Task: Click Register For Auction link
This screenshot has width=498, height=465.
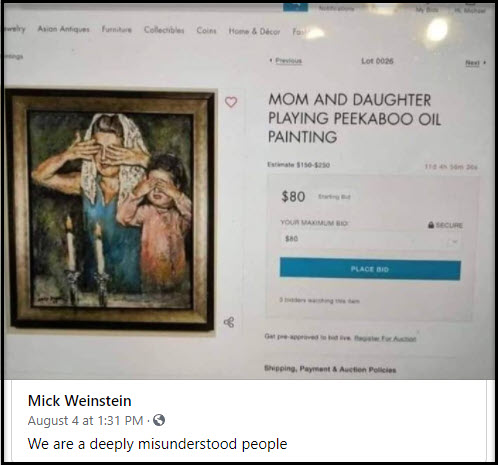Action: (385, 339)
